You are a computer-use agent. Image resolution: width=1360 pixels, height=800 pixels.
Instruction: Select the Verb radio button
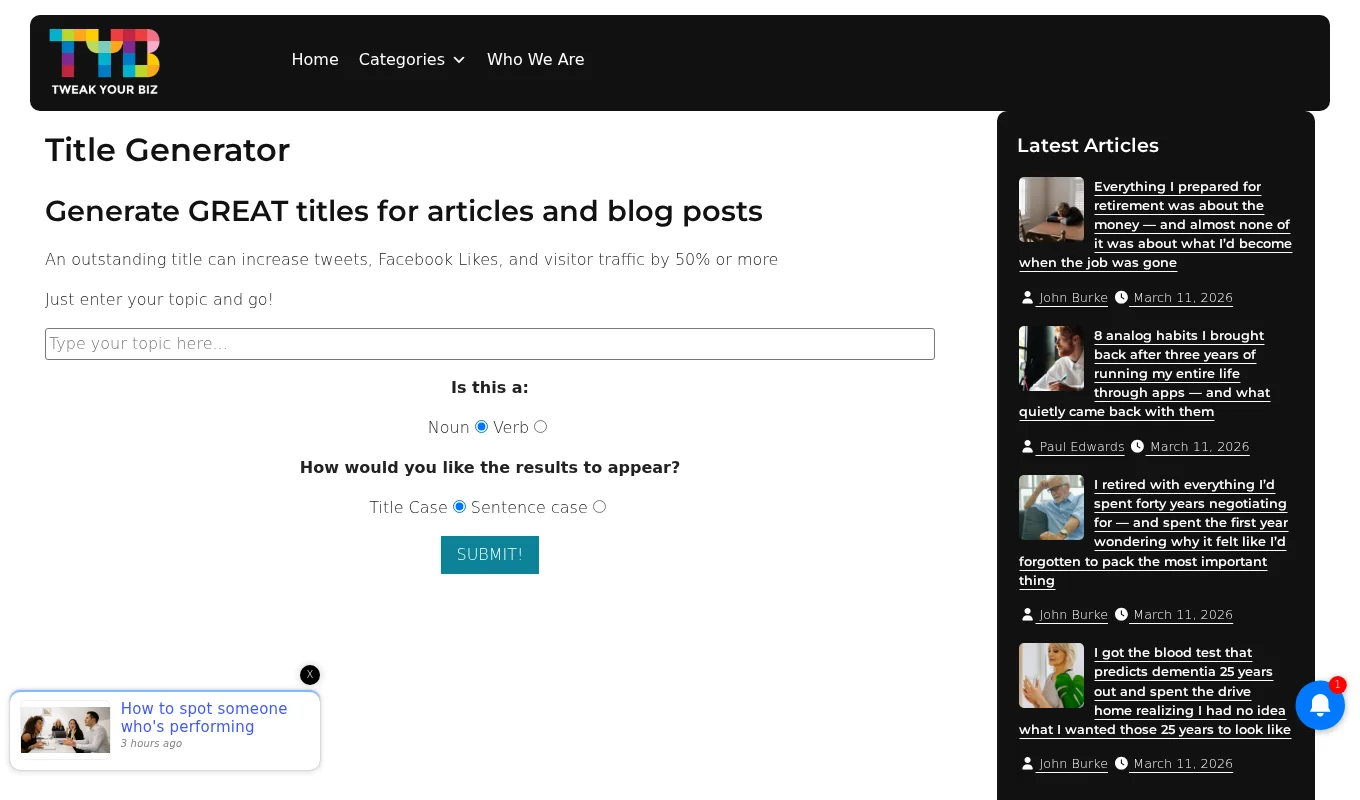point(540,427)
